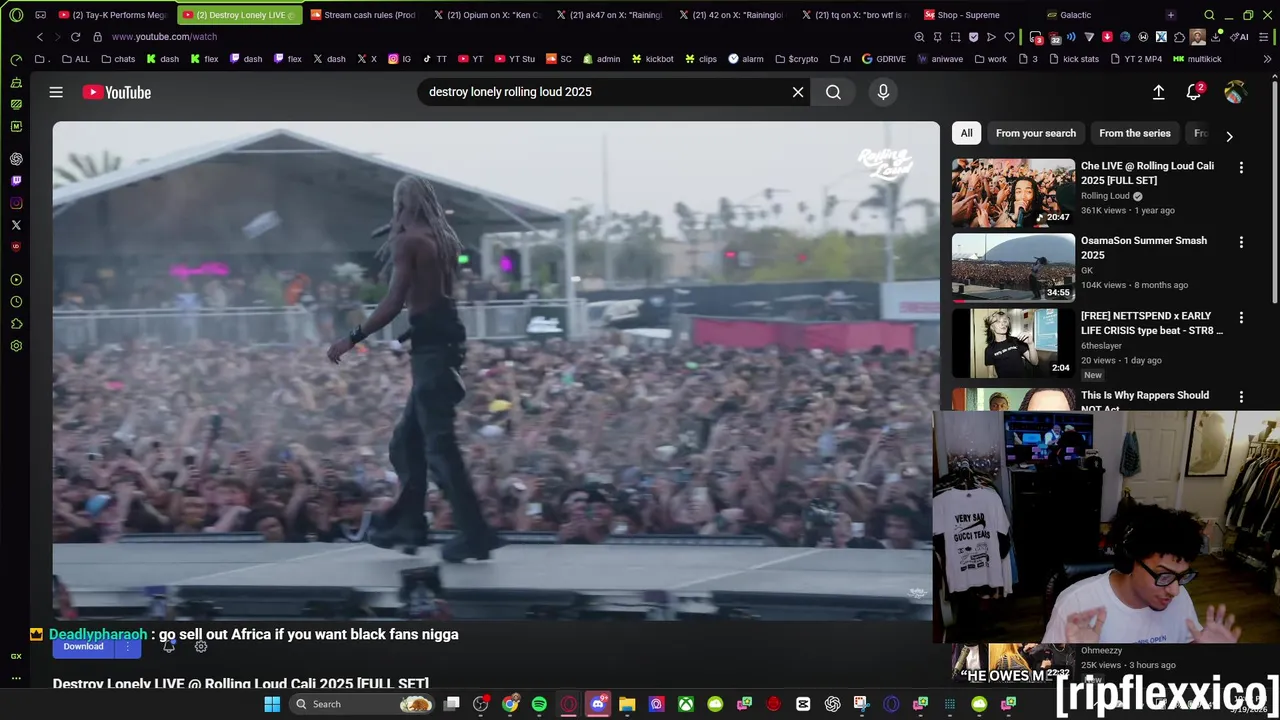Screen dimensions: 1280x720
Task: Open options for 'Che LIVE @ Rolling Loud' video
Action: 1241,168
